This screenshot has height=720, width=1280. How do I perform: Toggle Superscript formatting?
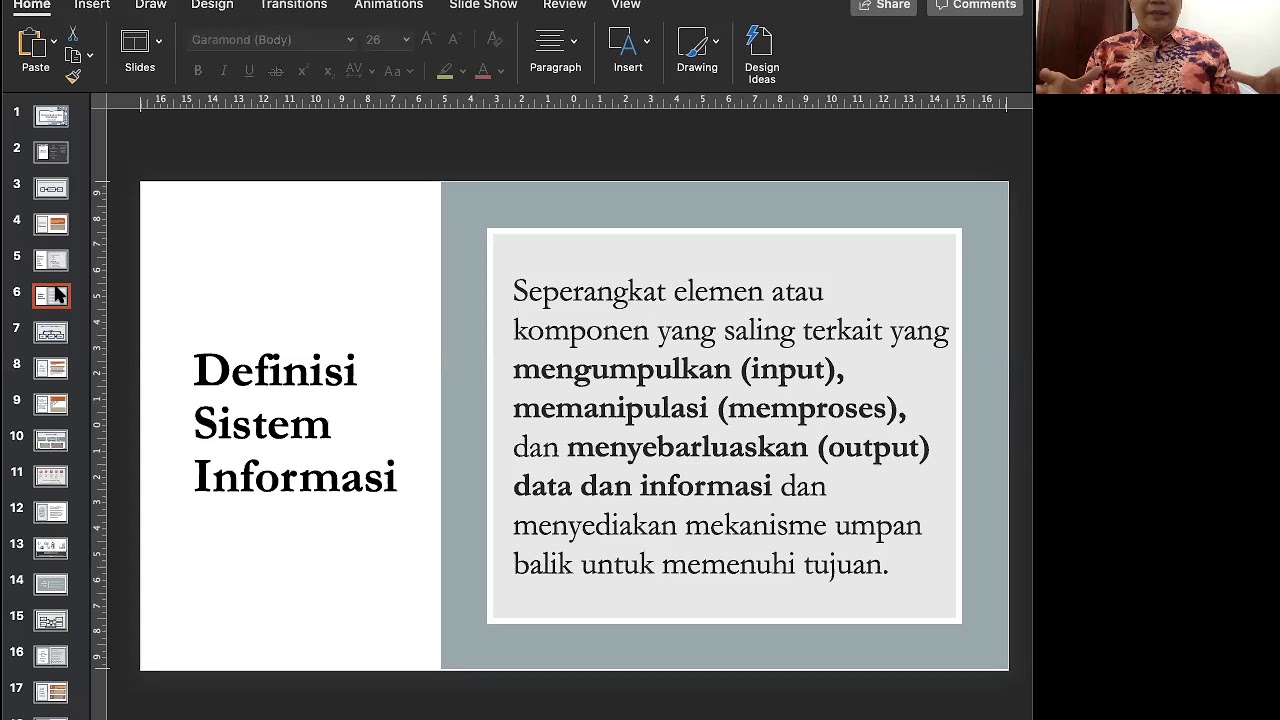tap(302, 71)
